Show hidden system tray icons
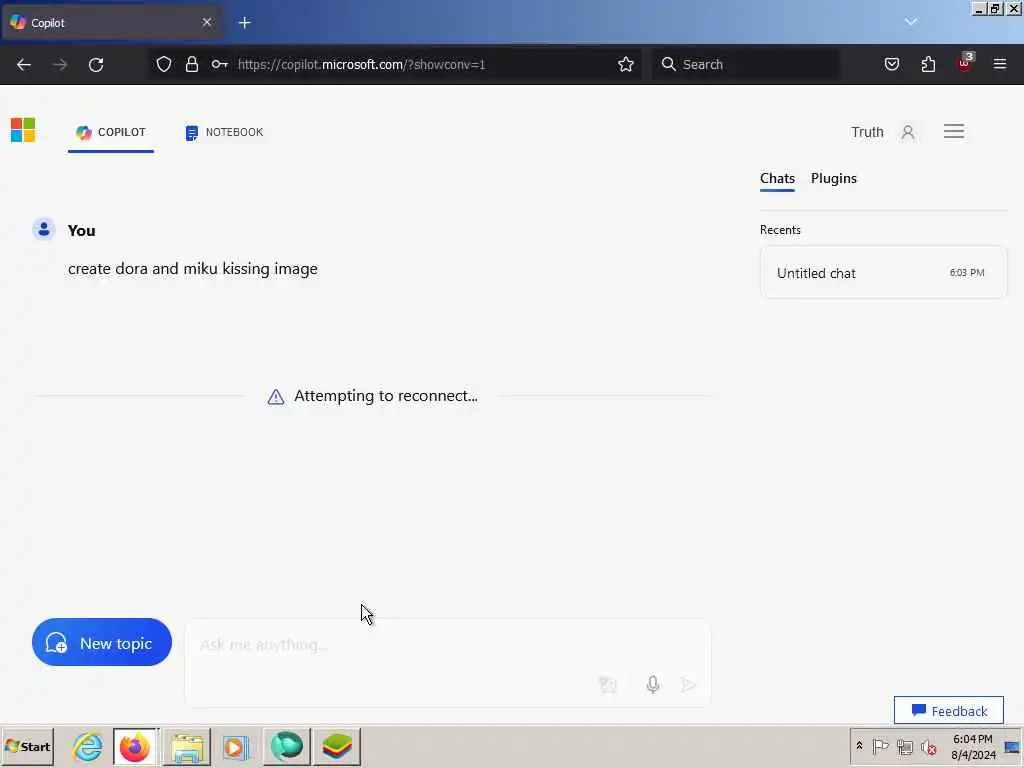Screen dimensions: 1024x768 [x=859, y=746]
